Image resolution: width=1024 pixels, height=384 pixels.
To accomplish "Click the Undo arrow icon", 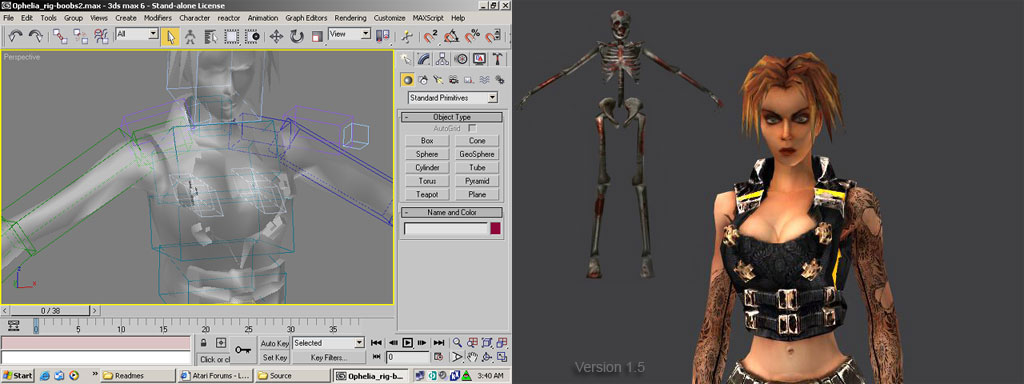I will (x=16, y=37).
